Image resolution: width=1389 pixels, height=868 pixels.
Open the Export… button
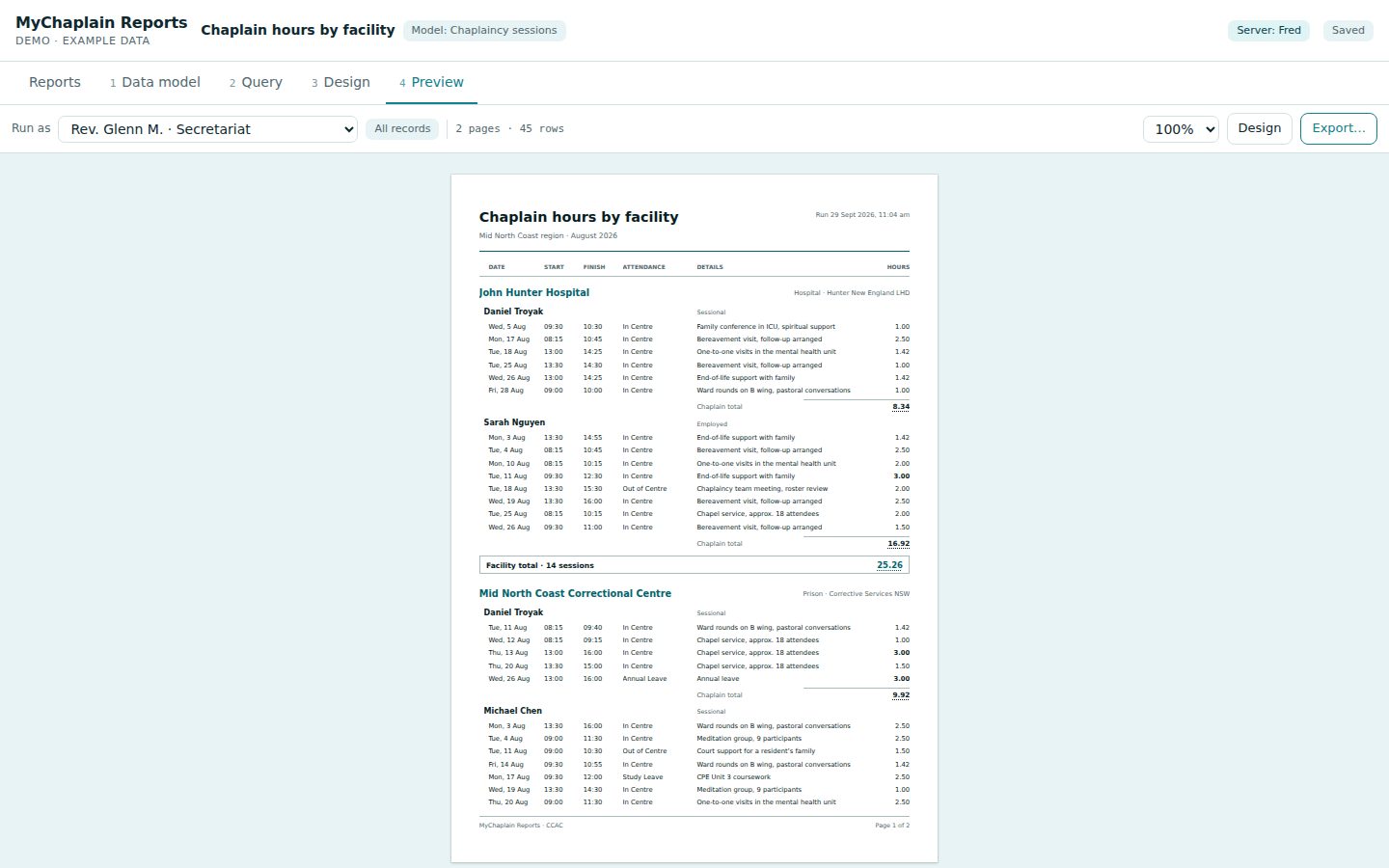(1338, 128)
